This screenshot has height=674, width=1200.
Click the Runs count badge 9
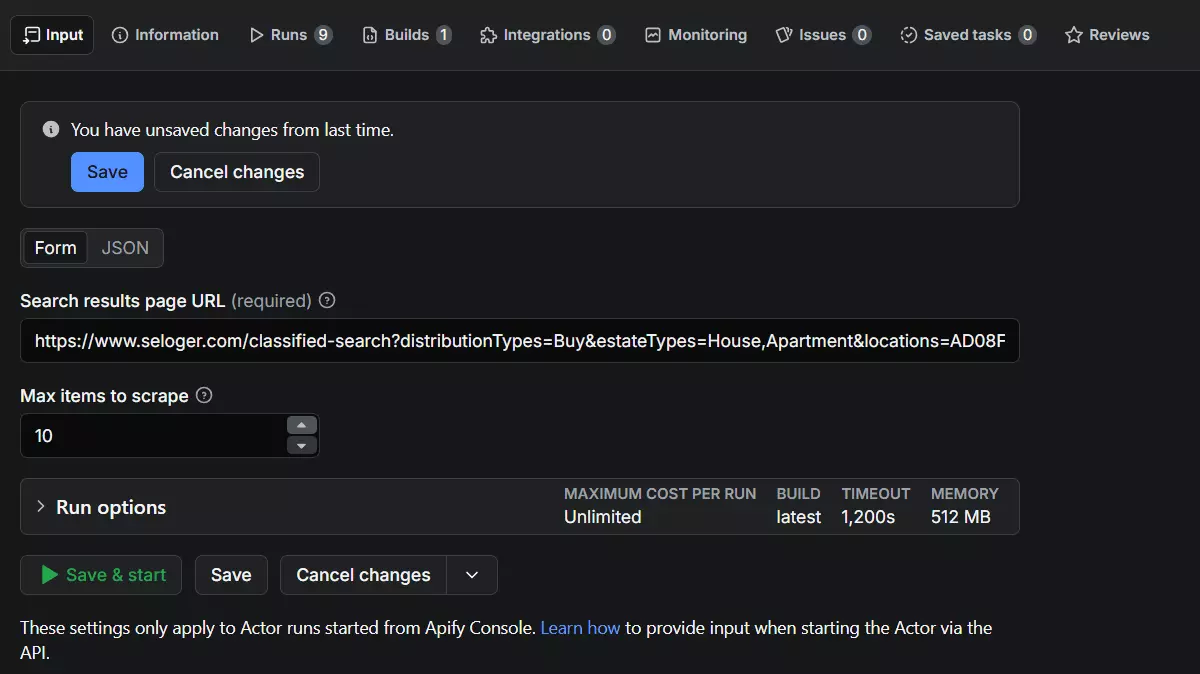(x=323, y=35)
